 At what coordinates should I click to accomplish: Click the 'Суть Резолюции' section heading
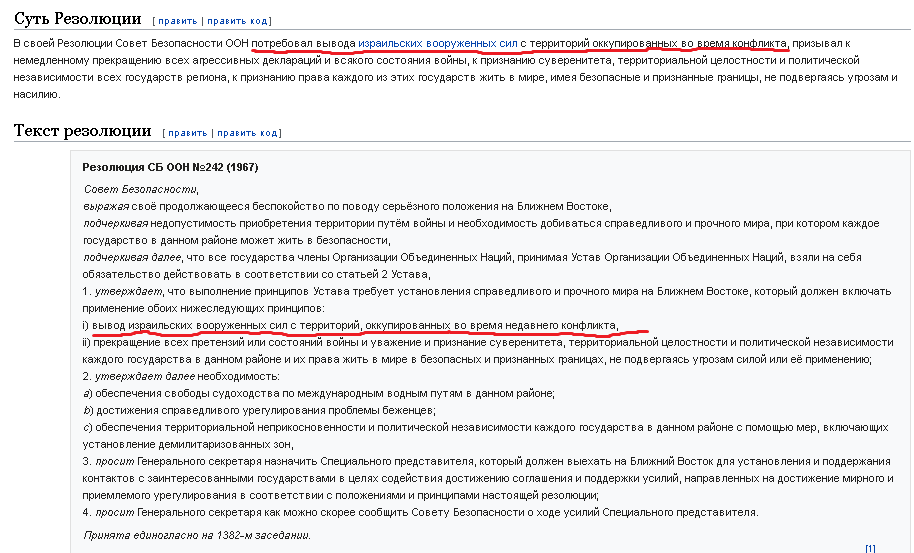(78, 19)
